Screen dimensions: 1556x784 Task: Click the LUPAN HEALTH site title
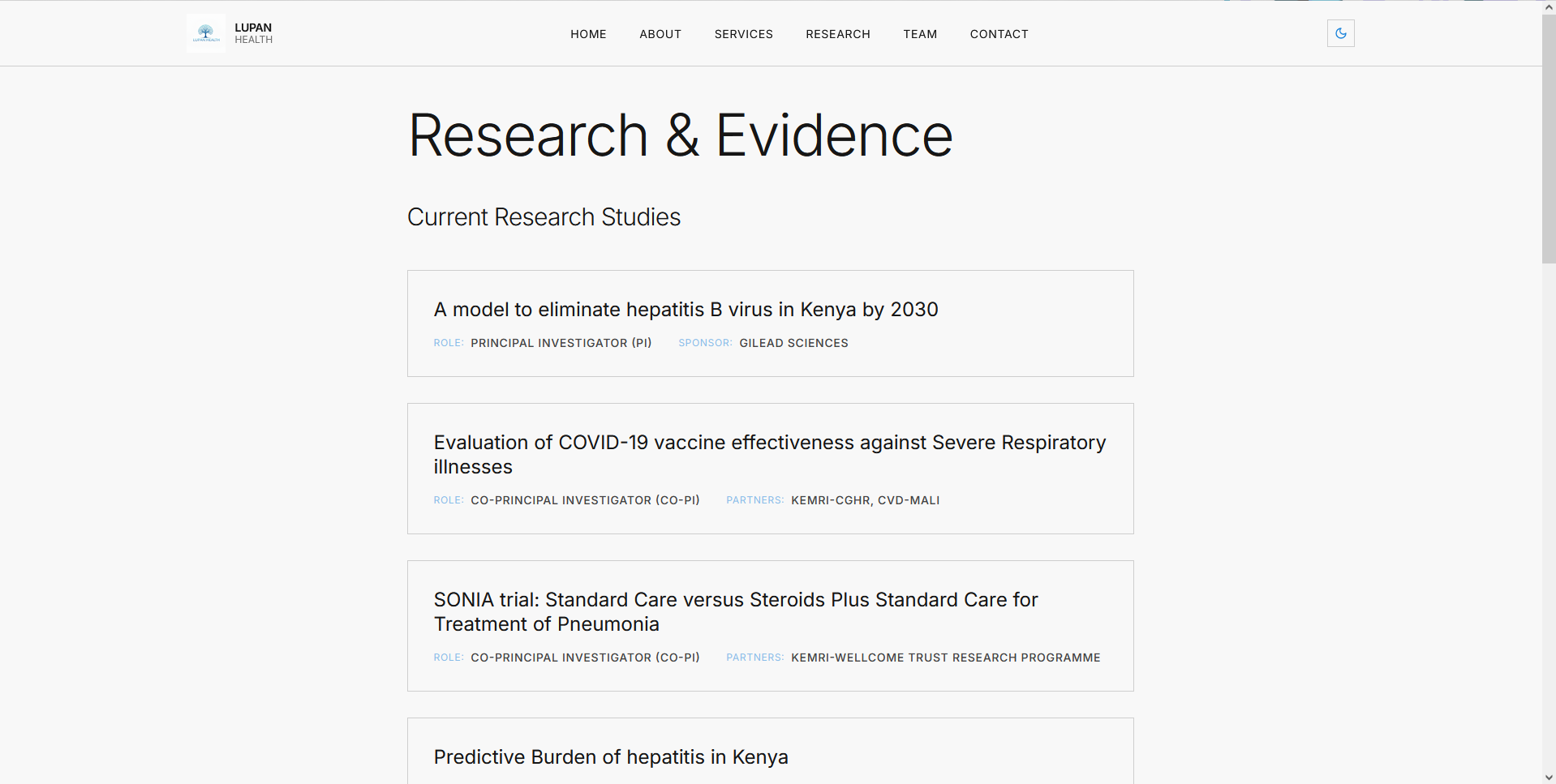252,32
